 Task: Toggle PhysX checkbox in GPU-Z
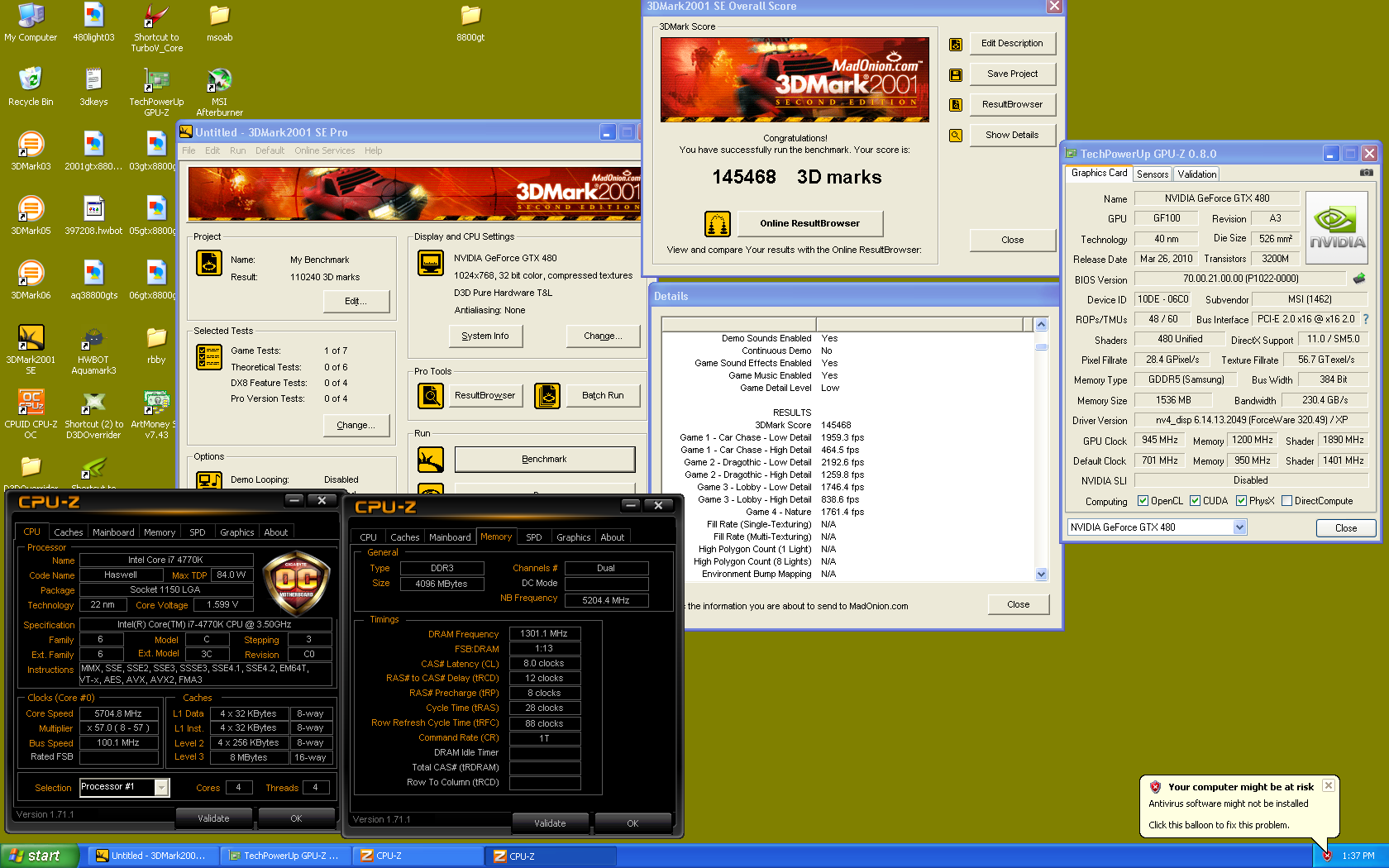pyautogui.click(x=1241, y=501)
